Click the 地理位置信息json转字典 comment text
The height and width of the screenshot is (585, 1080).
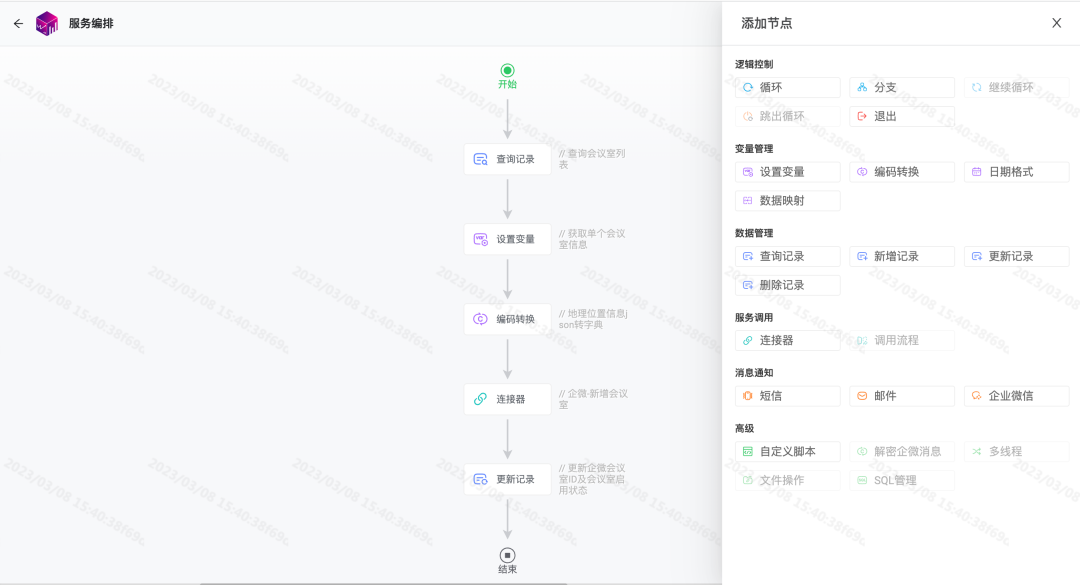point(593,319)
